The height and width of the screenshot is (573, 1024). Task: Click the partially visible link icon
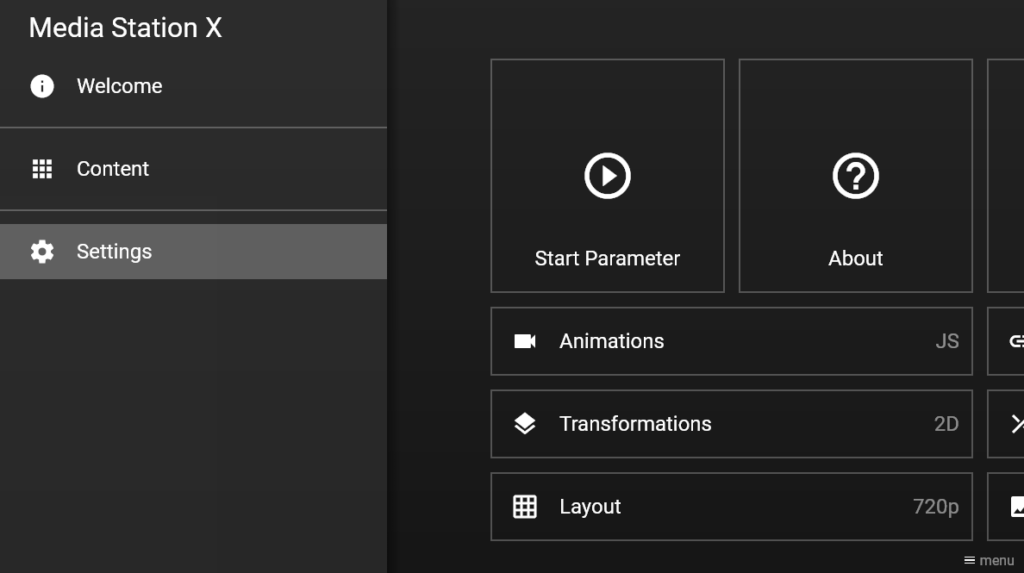point(1016,342)
